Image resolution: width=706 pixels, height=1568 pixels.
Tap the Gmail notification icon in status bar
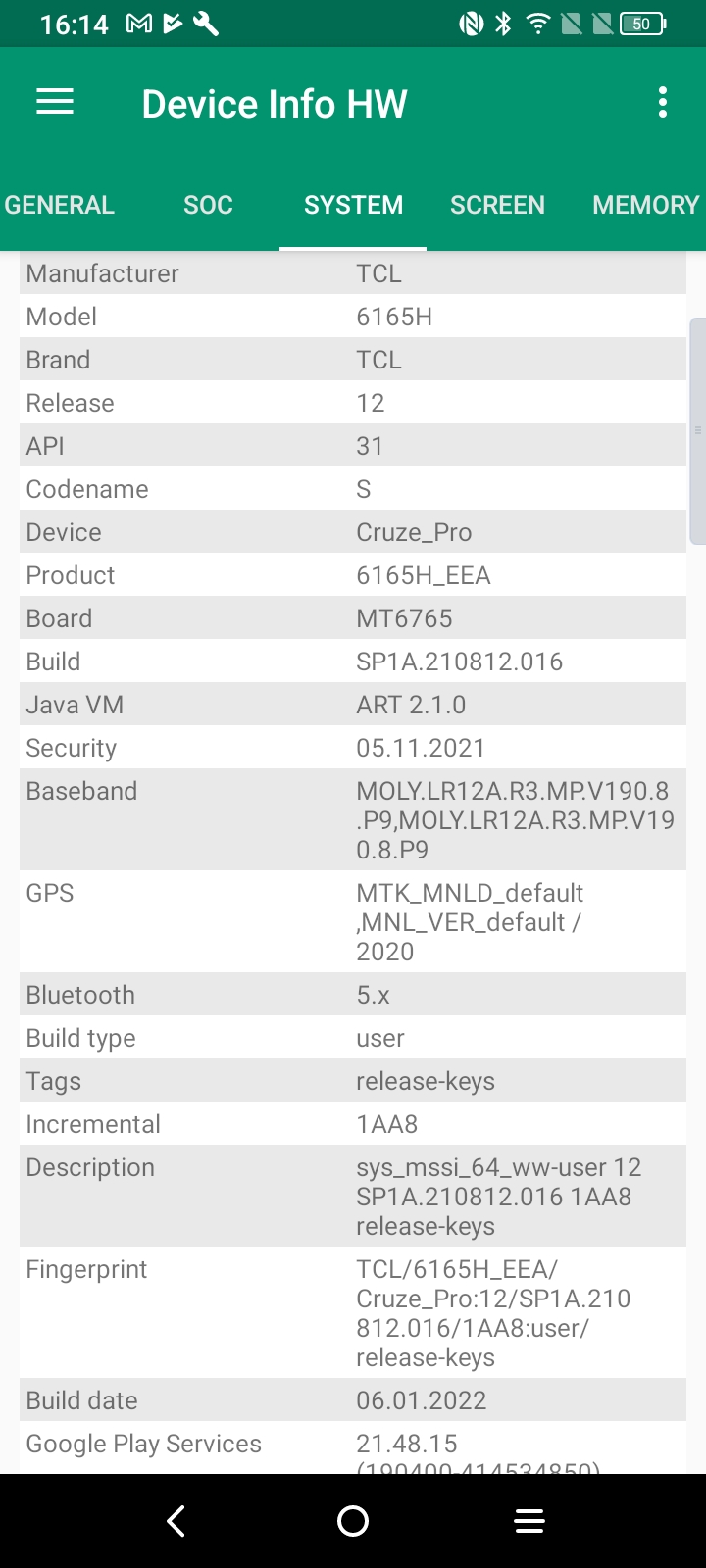(x=139, y=24)
